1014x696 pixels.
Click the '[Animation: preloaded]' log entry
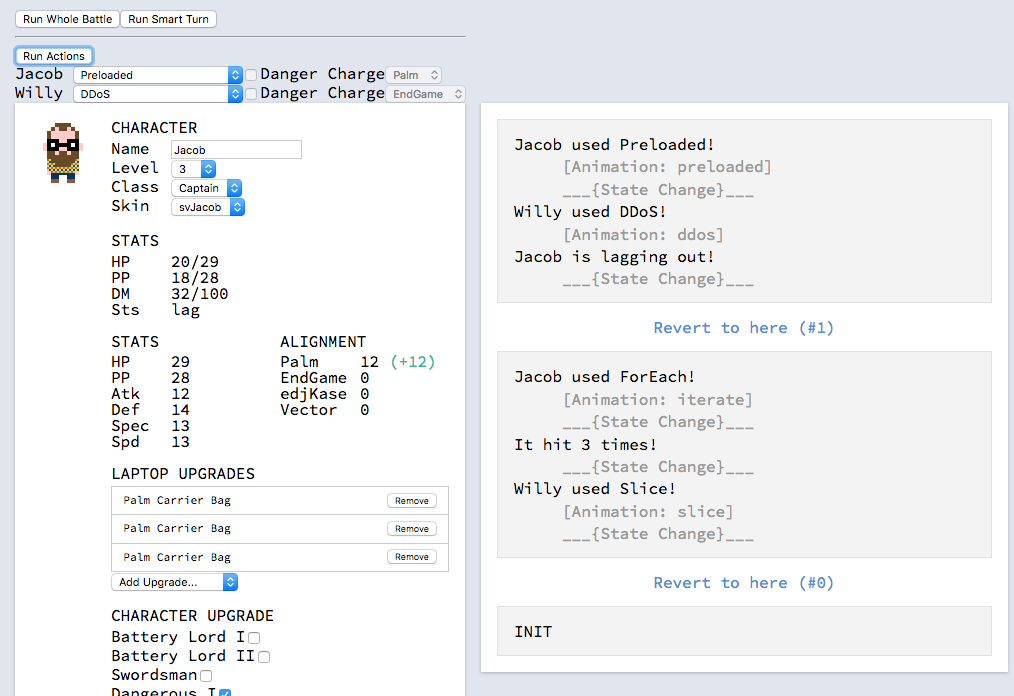(x=667, y=167)
